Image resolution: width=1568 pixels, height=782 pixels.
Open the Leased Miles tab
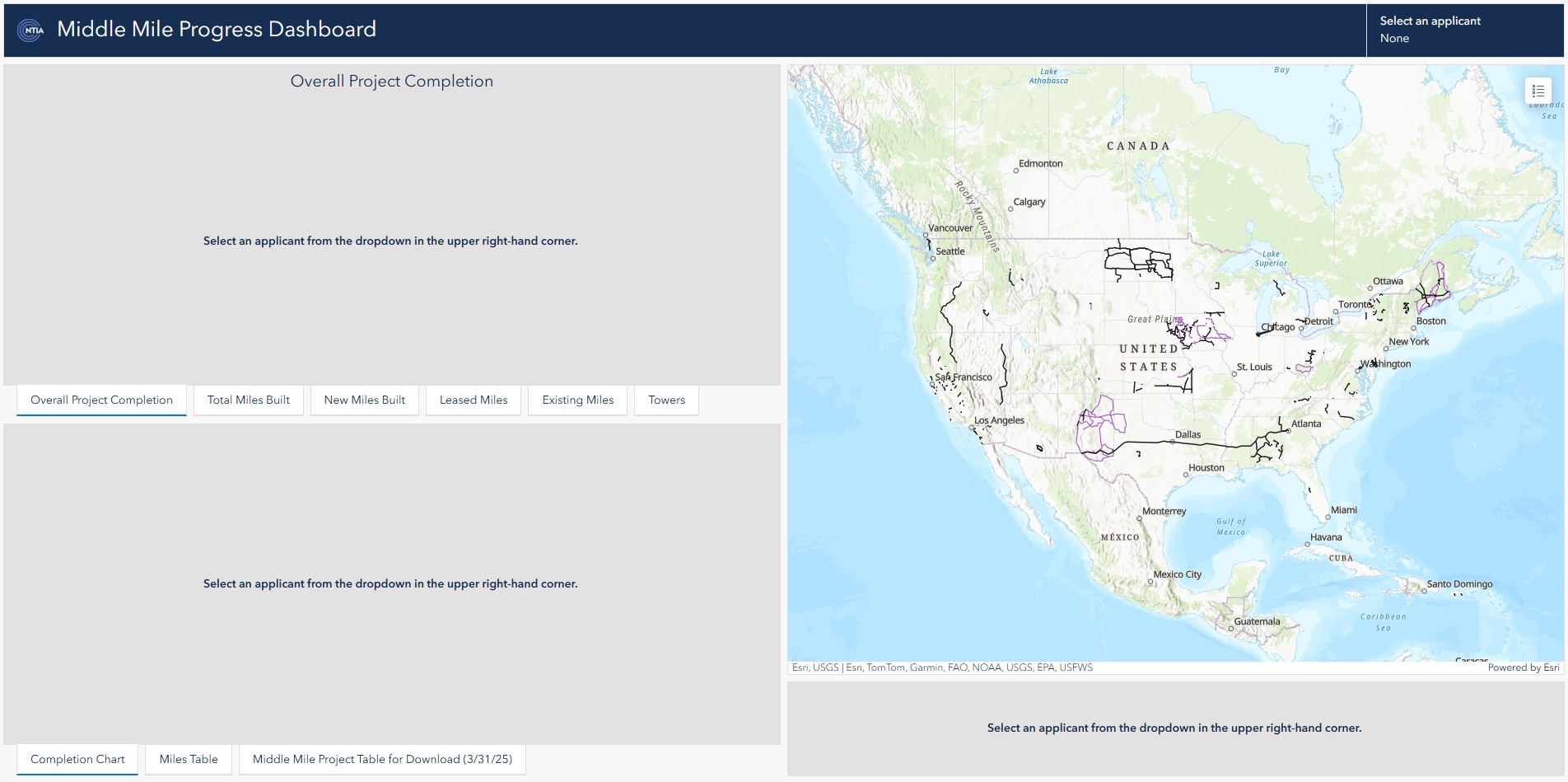coord(473,400)
